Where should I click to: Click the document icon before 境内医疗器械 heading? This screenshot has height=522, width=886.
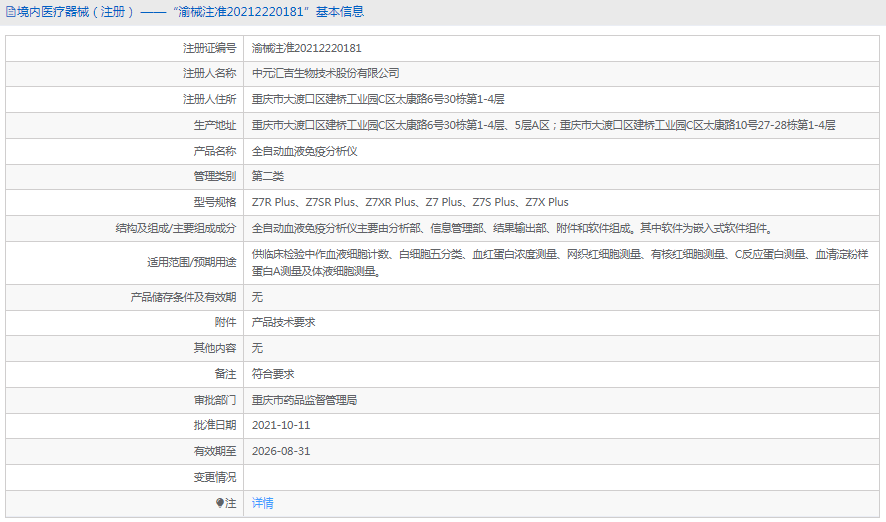click(x=11, y=12)
